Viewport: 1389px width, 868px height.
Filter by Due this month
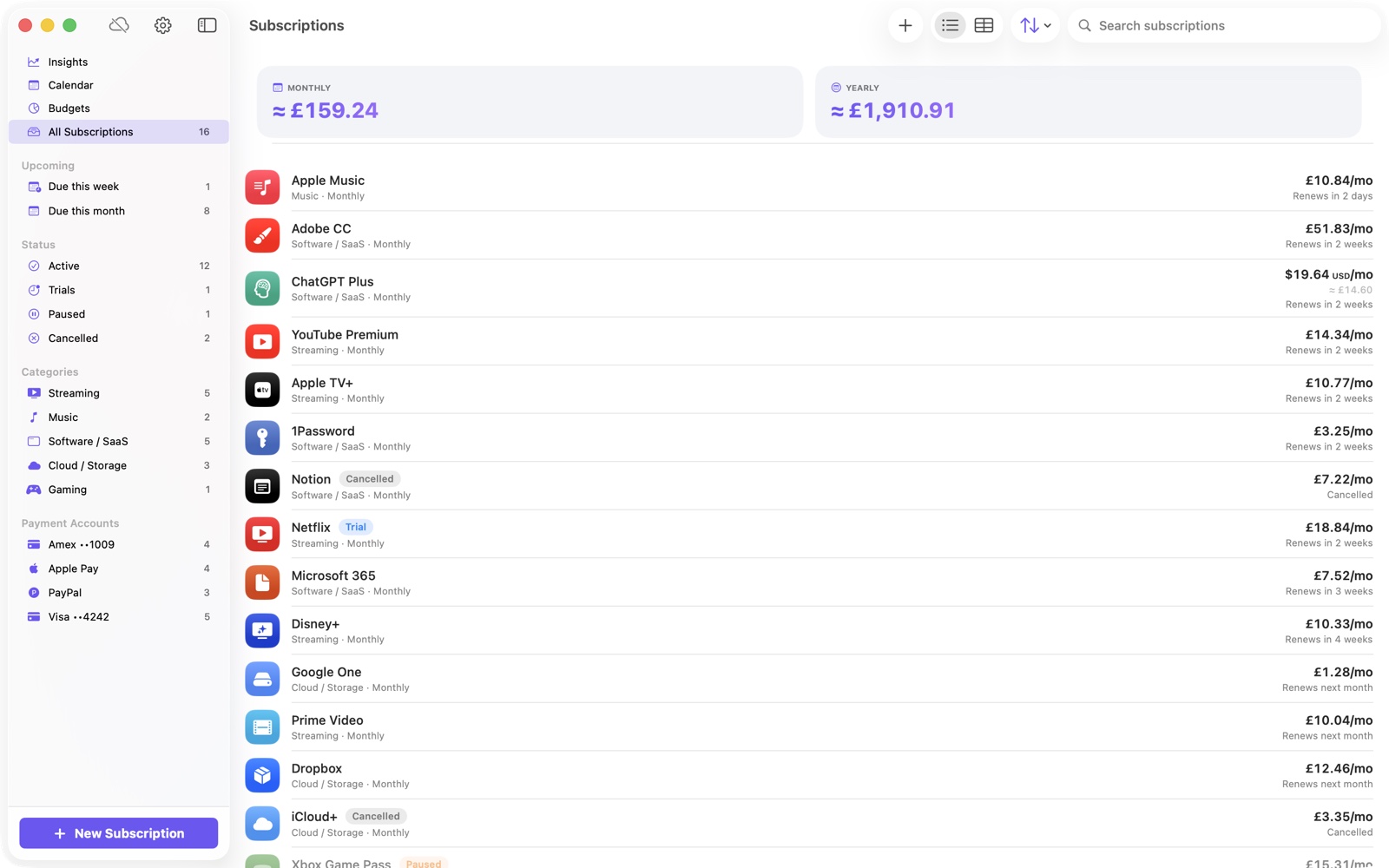[119, 211]
